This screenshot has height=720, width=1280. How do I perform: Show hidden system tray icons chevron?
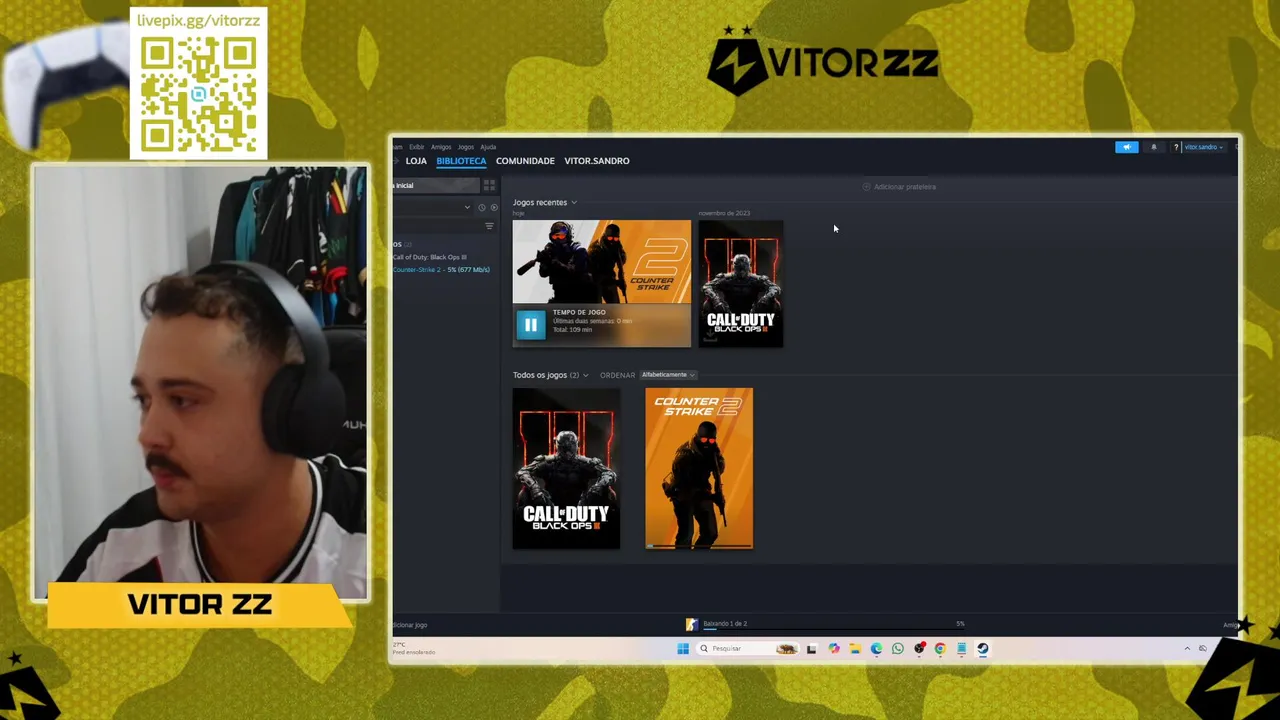coord(1187,649)
